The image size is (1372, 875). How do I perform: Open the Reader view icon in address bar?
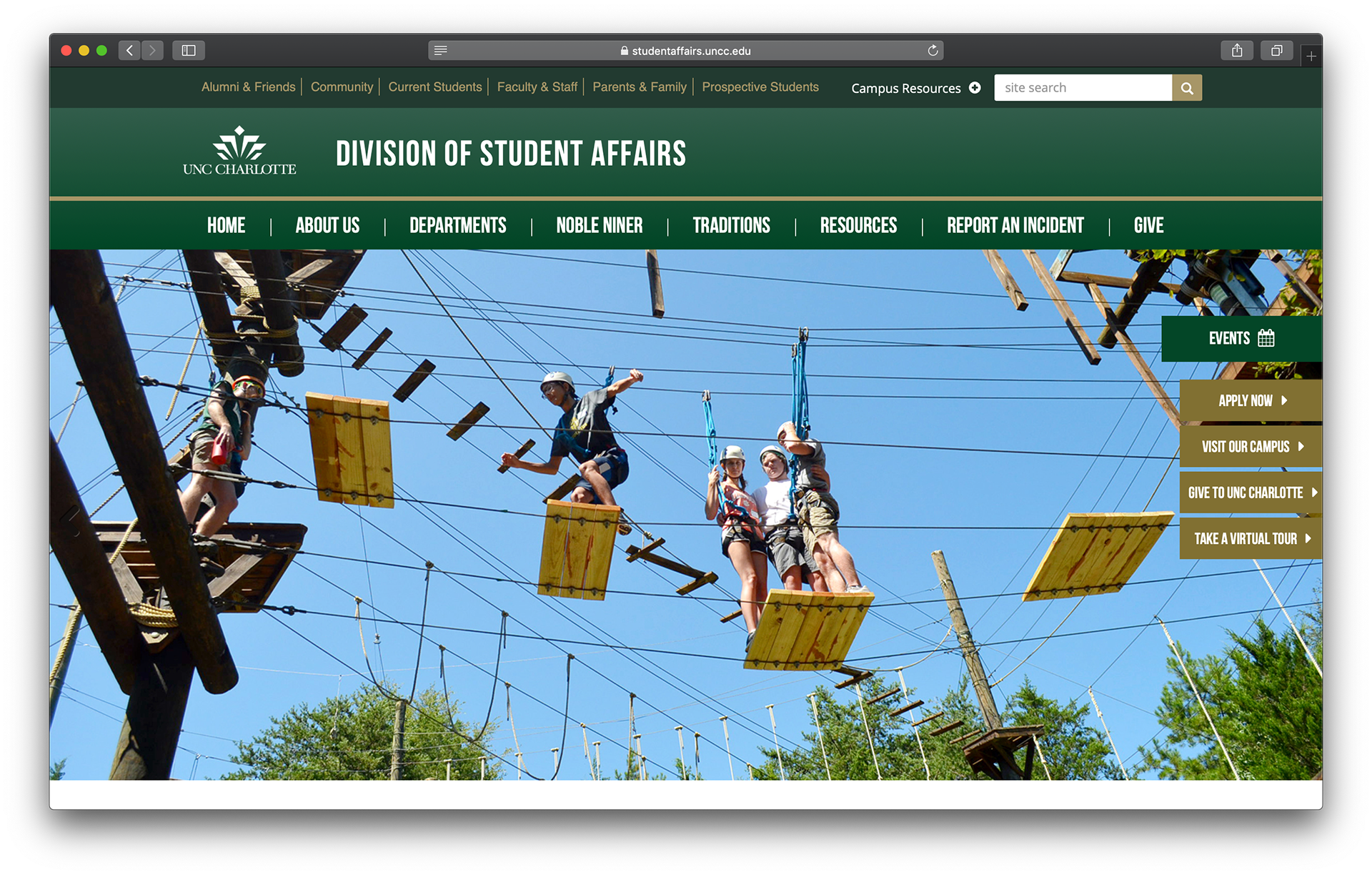(x=440, y=50)
